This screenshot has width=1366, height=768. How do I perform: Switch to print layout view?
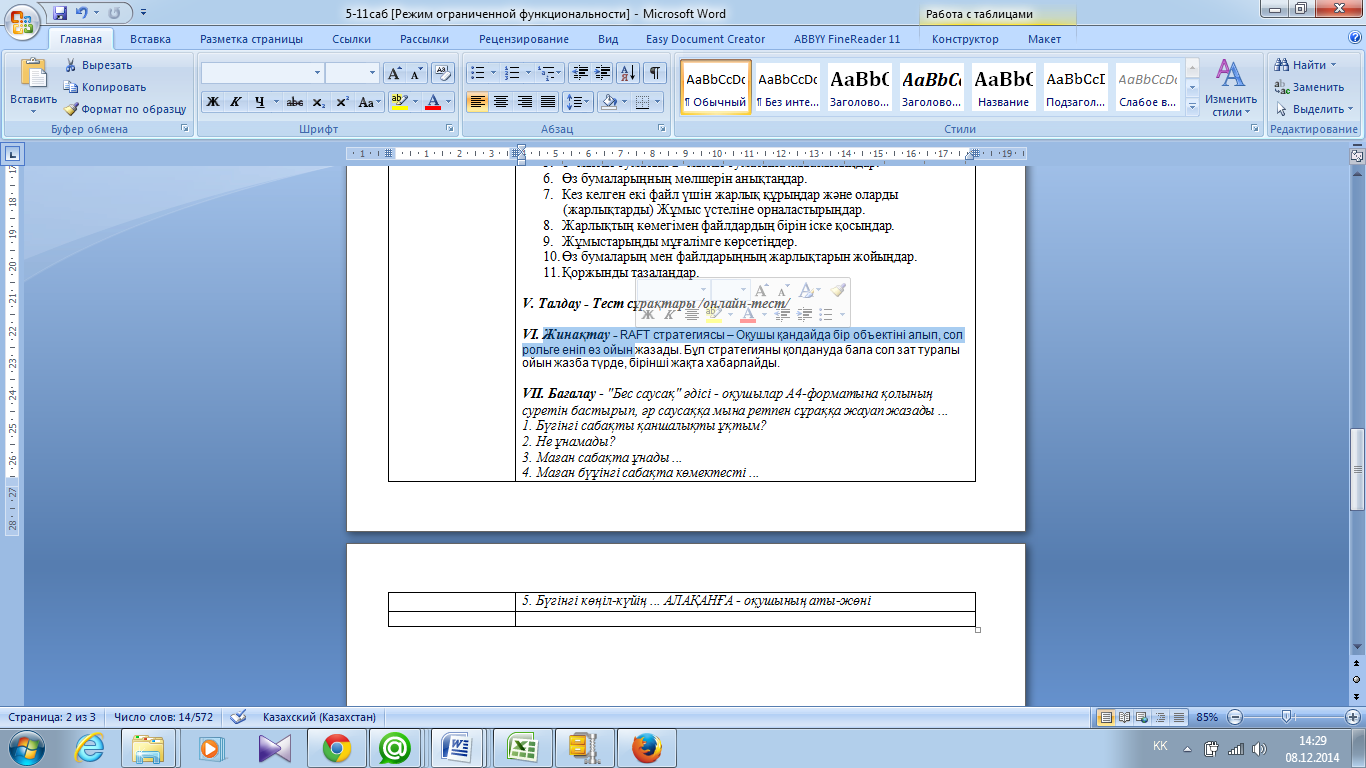(1106, 717)
